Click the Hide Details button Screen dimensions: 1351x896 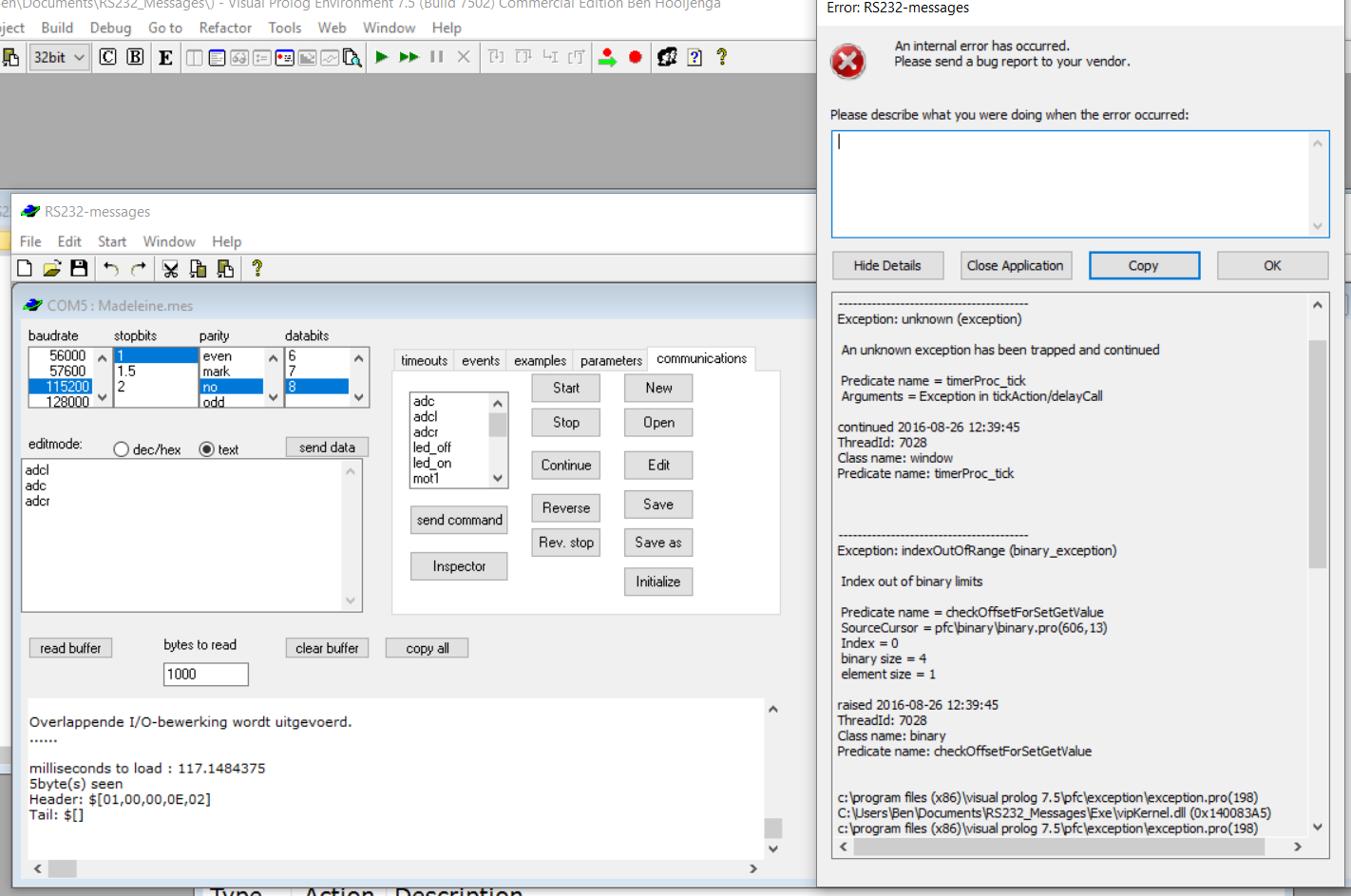(887, 265)
